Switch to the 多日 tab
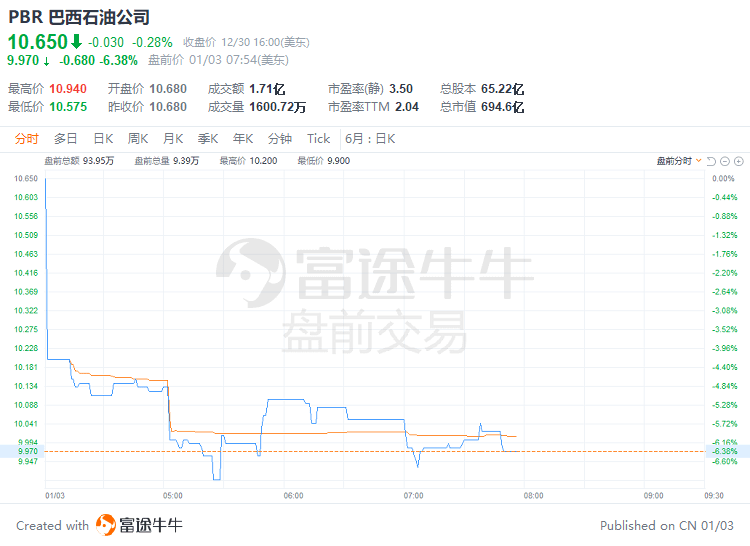The width and height of the screenshot is (750, 546). click(x=66, y=139)
